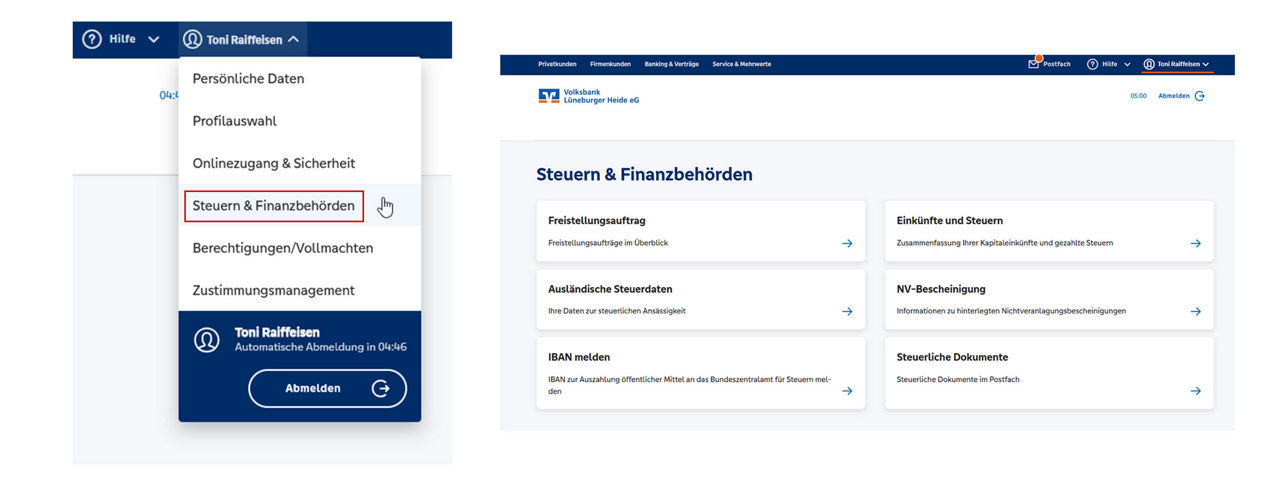
Task: Expand Hilfe dropdown chevron in right page header
Action: pos(1127,64)
